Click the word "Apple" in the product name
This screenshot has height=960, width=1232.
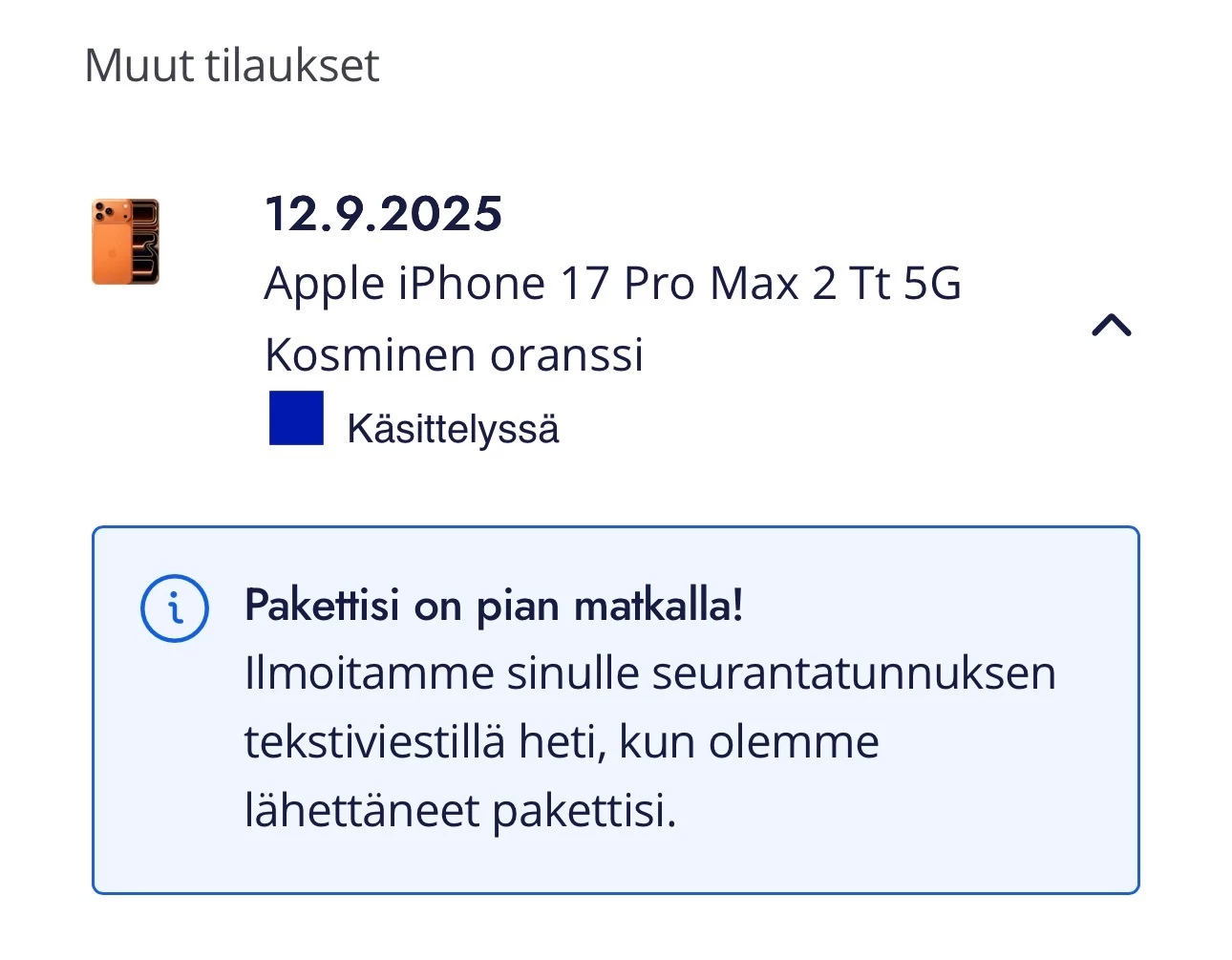[325, 284]
